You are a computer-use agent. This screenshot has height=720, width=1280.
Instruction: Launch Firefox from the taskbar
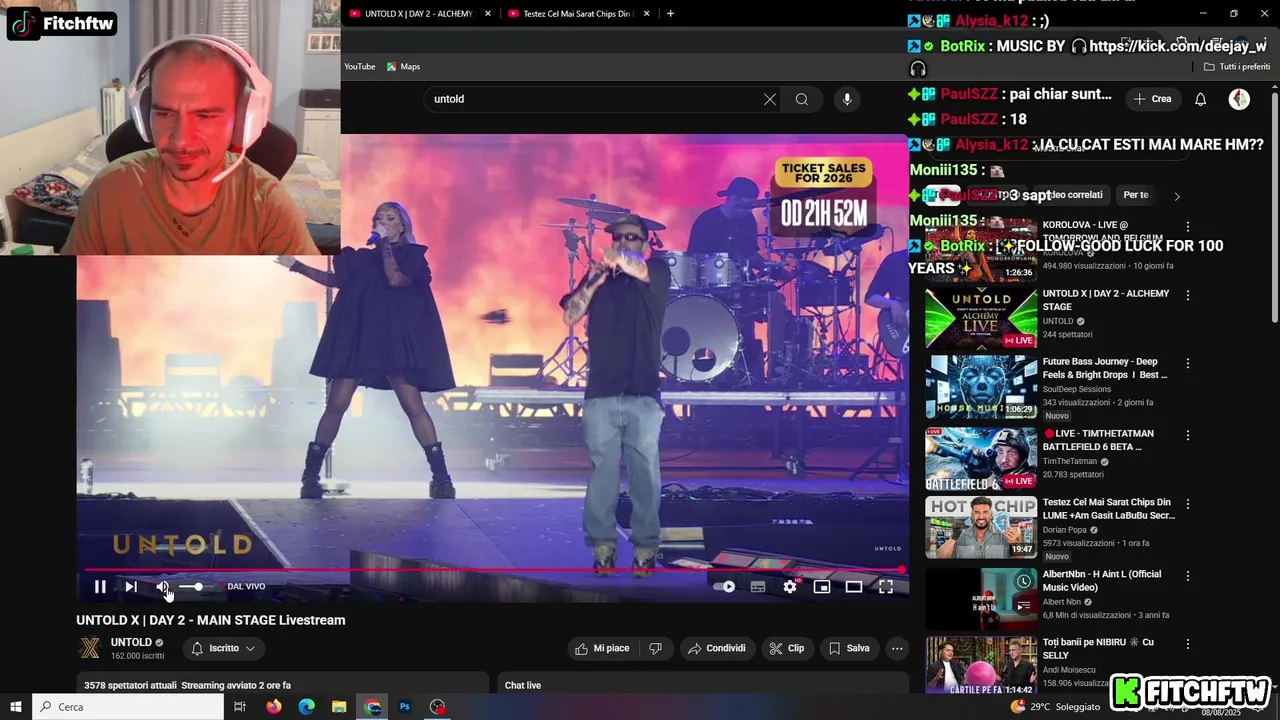tap(274, 707)
